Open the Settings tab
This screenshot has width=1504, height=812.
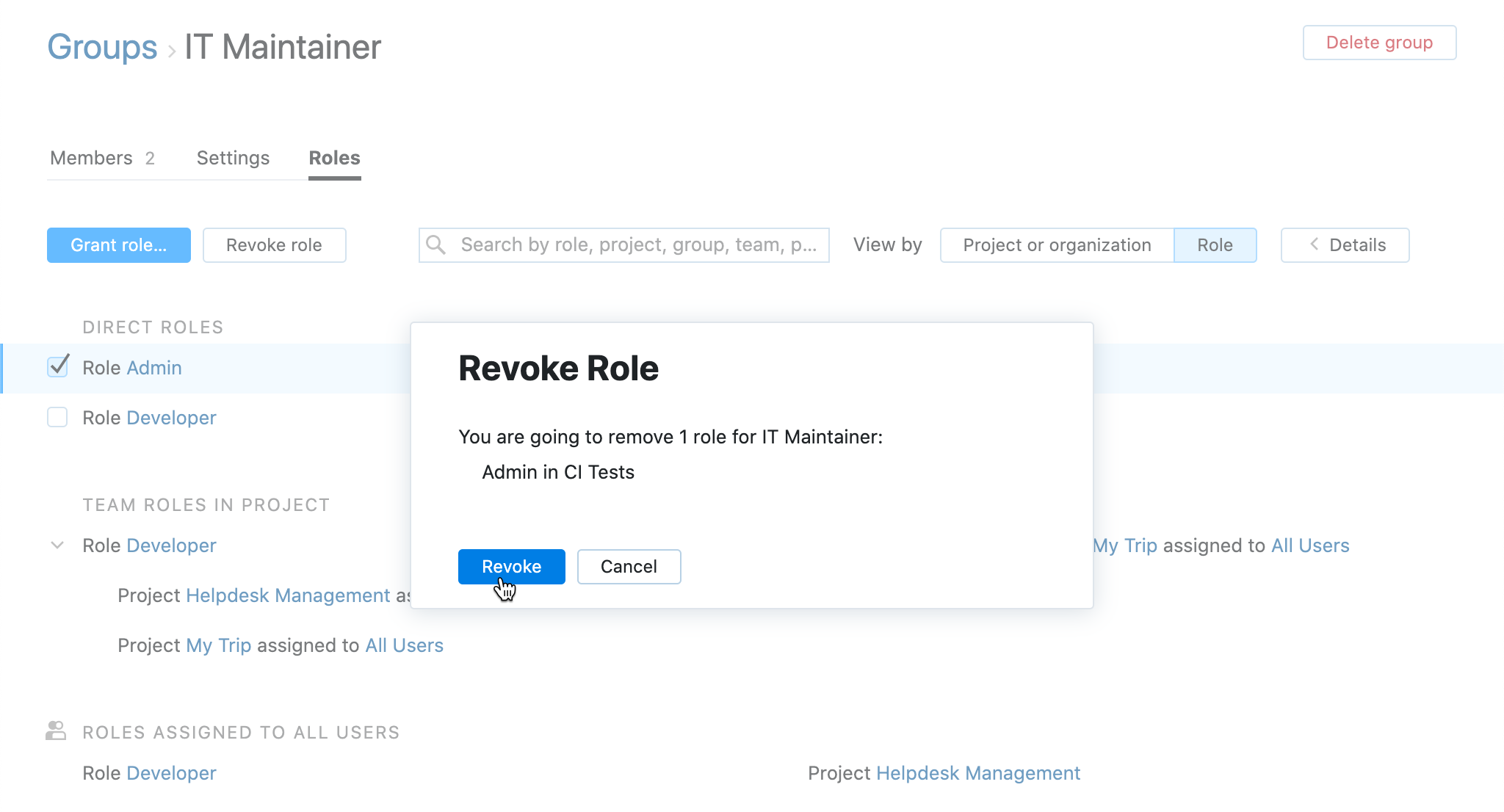click(x=233, y=157)
